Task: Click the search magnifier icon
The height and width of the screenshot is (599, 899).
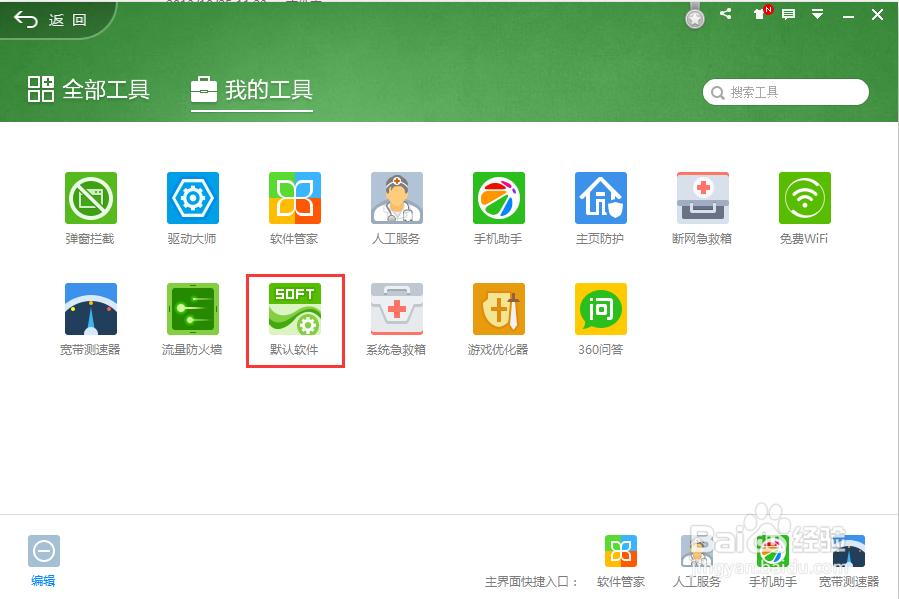Action: pos(718,93)
